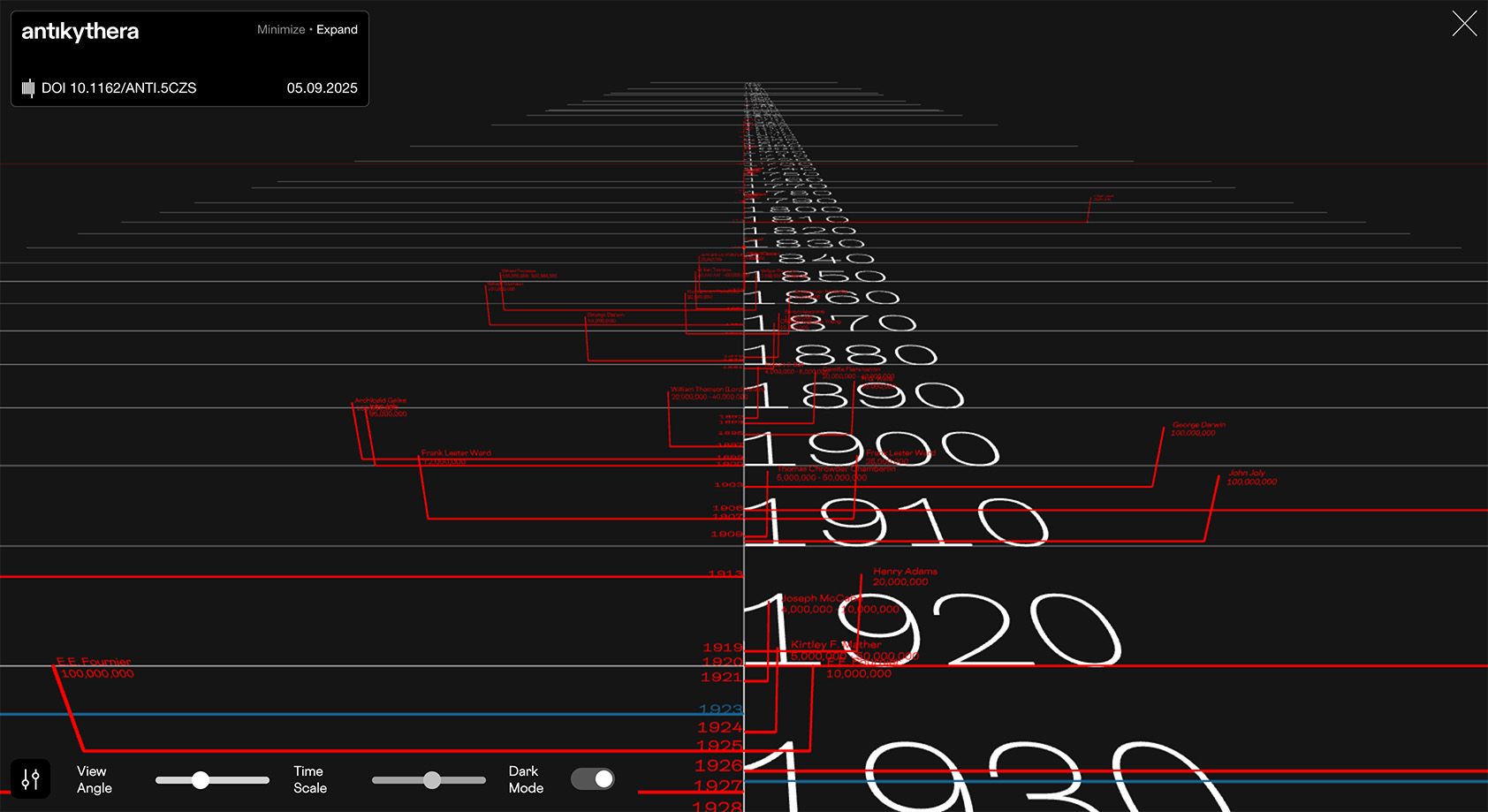Screen dimensions: 1488x812
Task: Click the barcode icon beside DOI
Action: [x=28, y=87]
